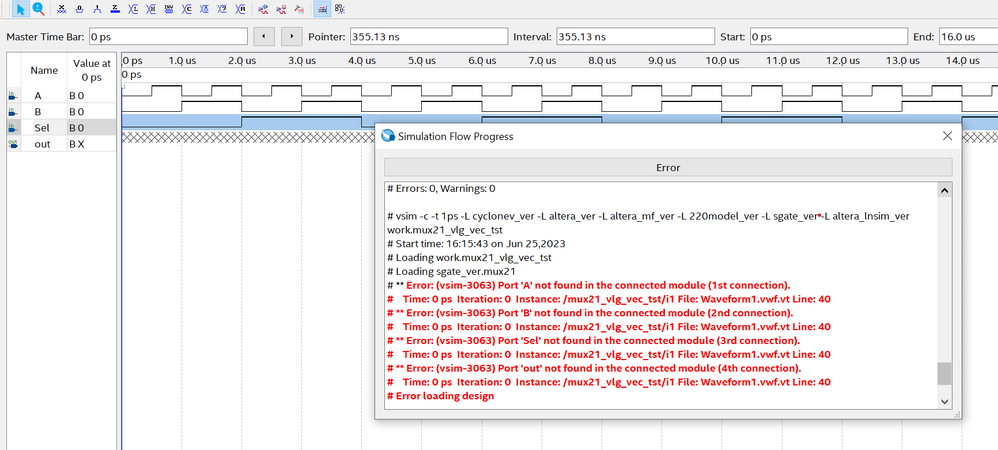Move master time bar to next transition
This screenshot has width=998, height=450.
(291, 37)
